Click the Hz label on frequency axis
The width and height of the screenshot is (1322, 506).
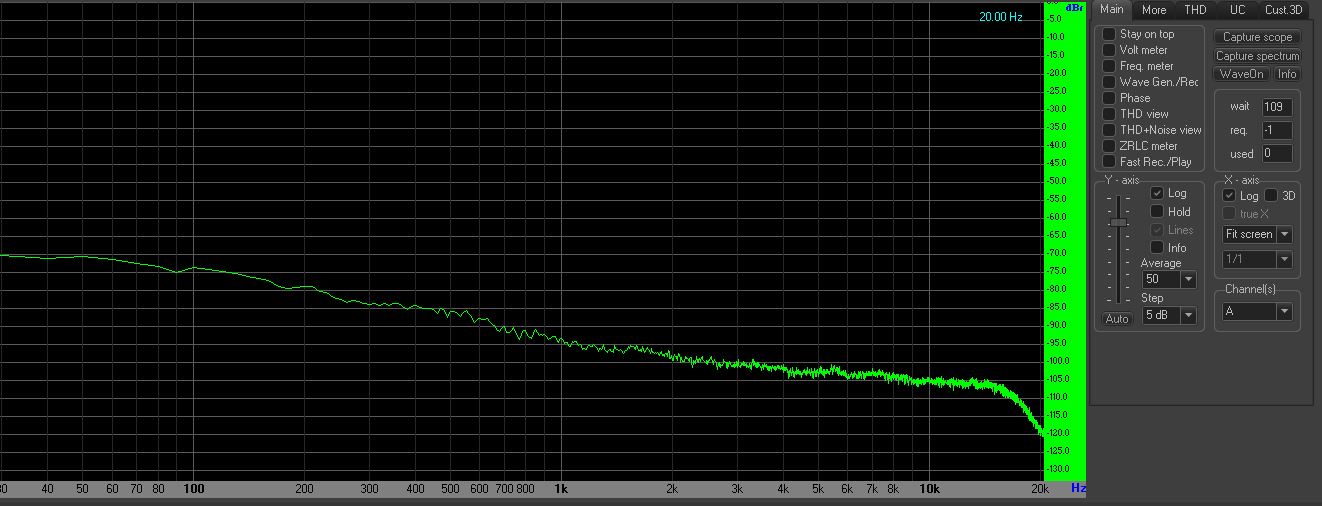tap(1078, 488)
